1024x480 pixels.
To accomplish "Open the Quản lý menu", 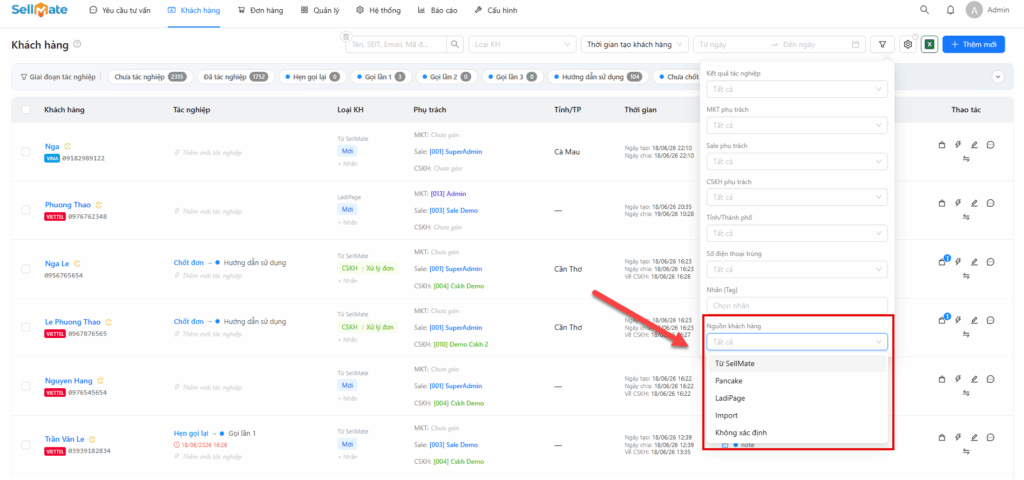I will 320,10.
